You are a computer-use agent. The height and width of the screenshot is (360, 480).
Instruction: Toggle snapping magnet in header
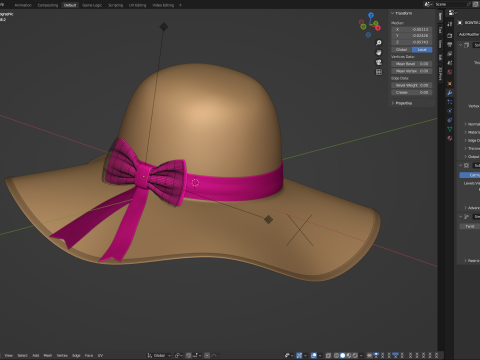pyautogui.click(x=189, y=355)
